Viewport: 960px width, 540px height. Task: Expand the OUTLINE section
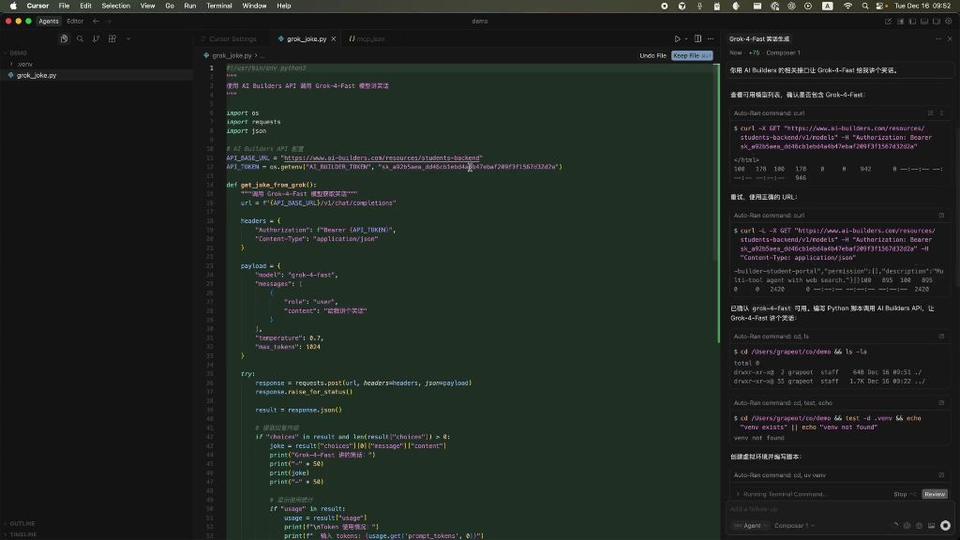pos(22,523)
